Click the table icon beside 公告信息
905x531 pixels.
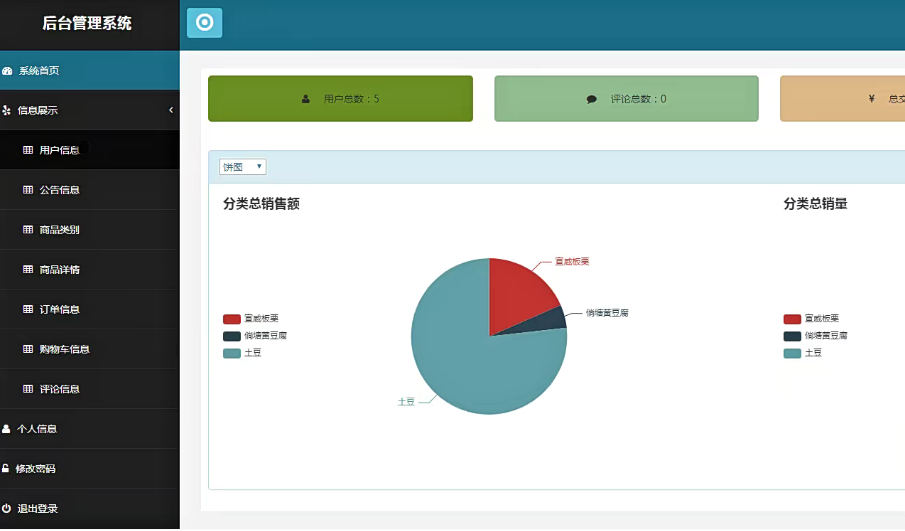click(x=28, y=190)
